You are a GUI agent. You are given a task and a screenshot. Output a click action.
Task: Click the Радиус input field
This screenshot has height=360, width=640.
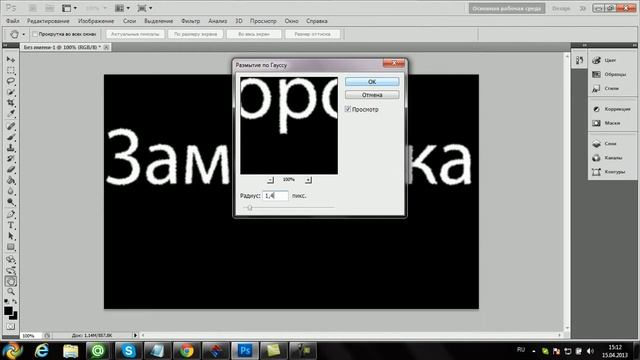[276, 196]
